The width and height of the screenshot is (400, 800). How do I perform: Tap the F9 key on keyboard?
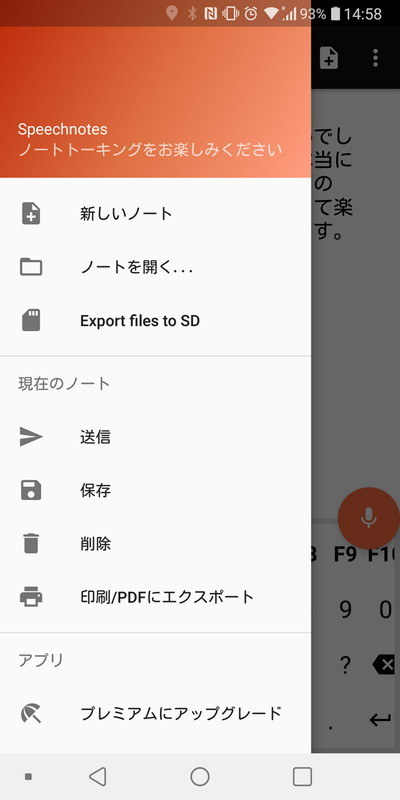(345, 555)
